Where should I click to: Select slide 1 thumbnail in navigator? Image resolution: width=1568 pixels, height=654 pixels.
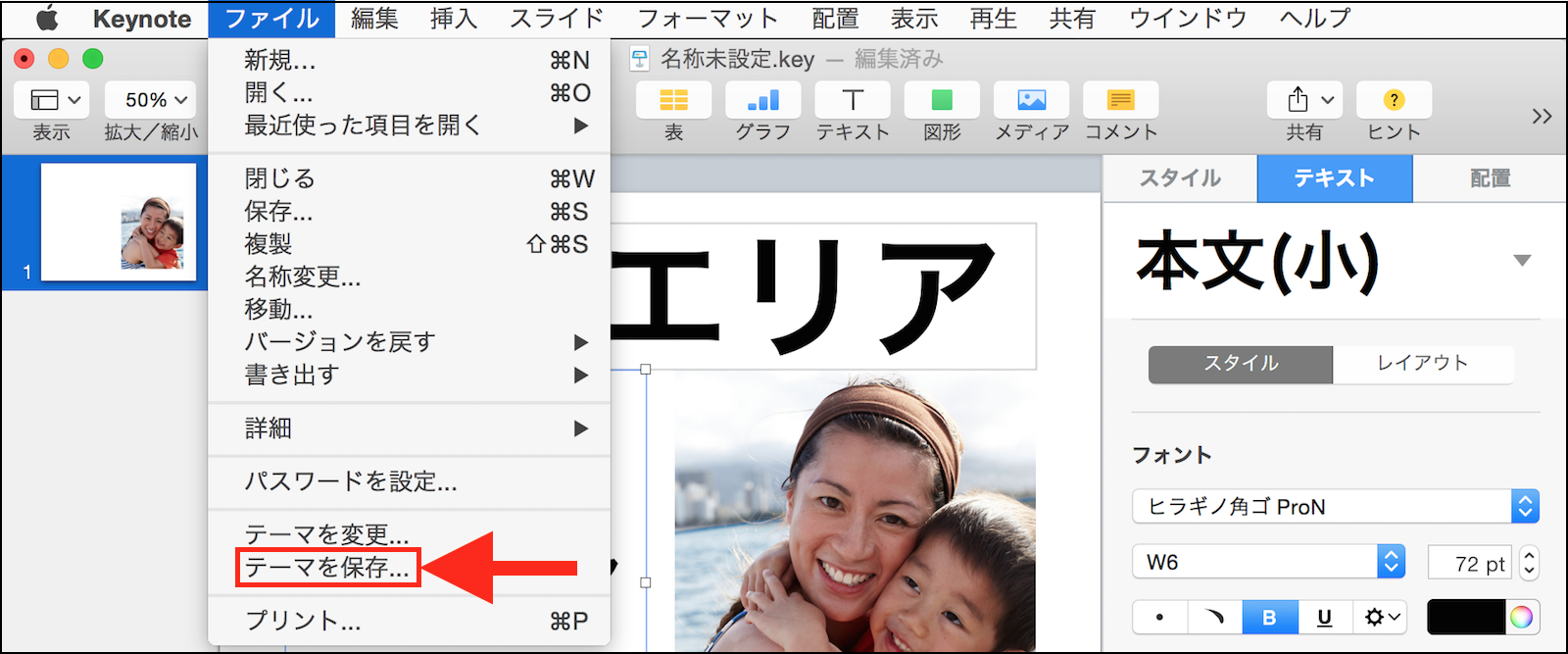pyautogui.click(x=119, y=222)
